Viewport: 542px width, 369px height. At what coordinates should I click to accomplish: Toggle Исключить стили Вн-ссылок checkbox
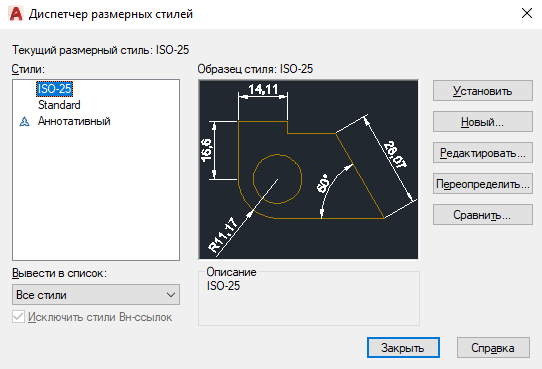(x=18, y=317)
